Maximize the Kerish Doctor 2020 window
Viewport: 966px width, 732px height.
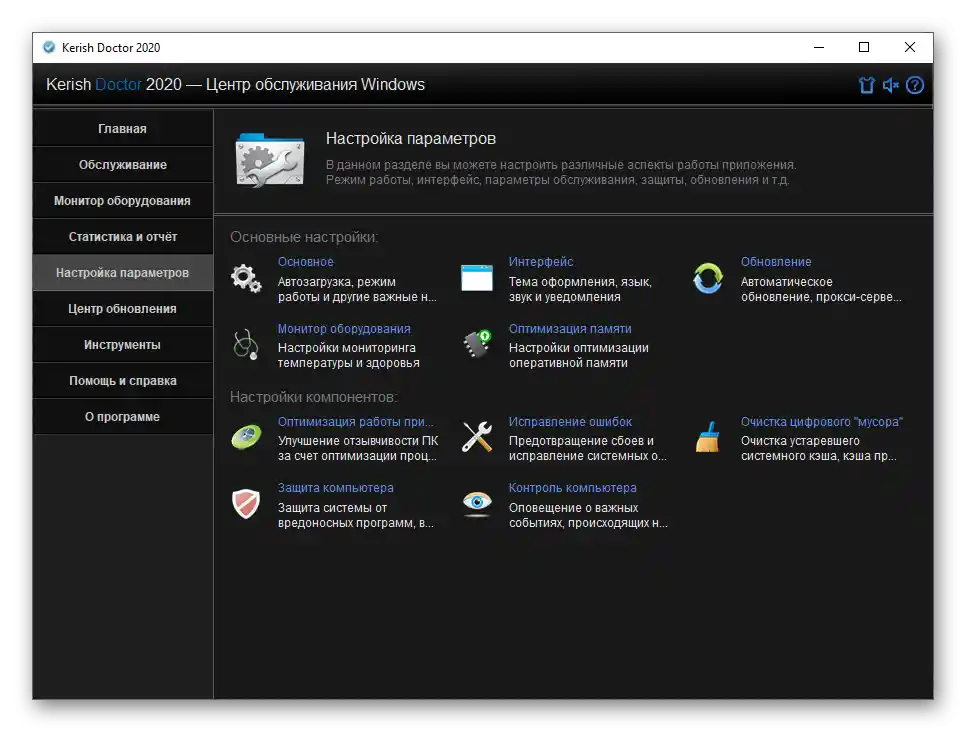(x=864, y=47)
